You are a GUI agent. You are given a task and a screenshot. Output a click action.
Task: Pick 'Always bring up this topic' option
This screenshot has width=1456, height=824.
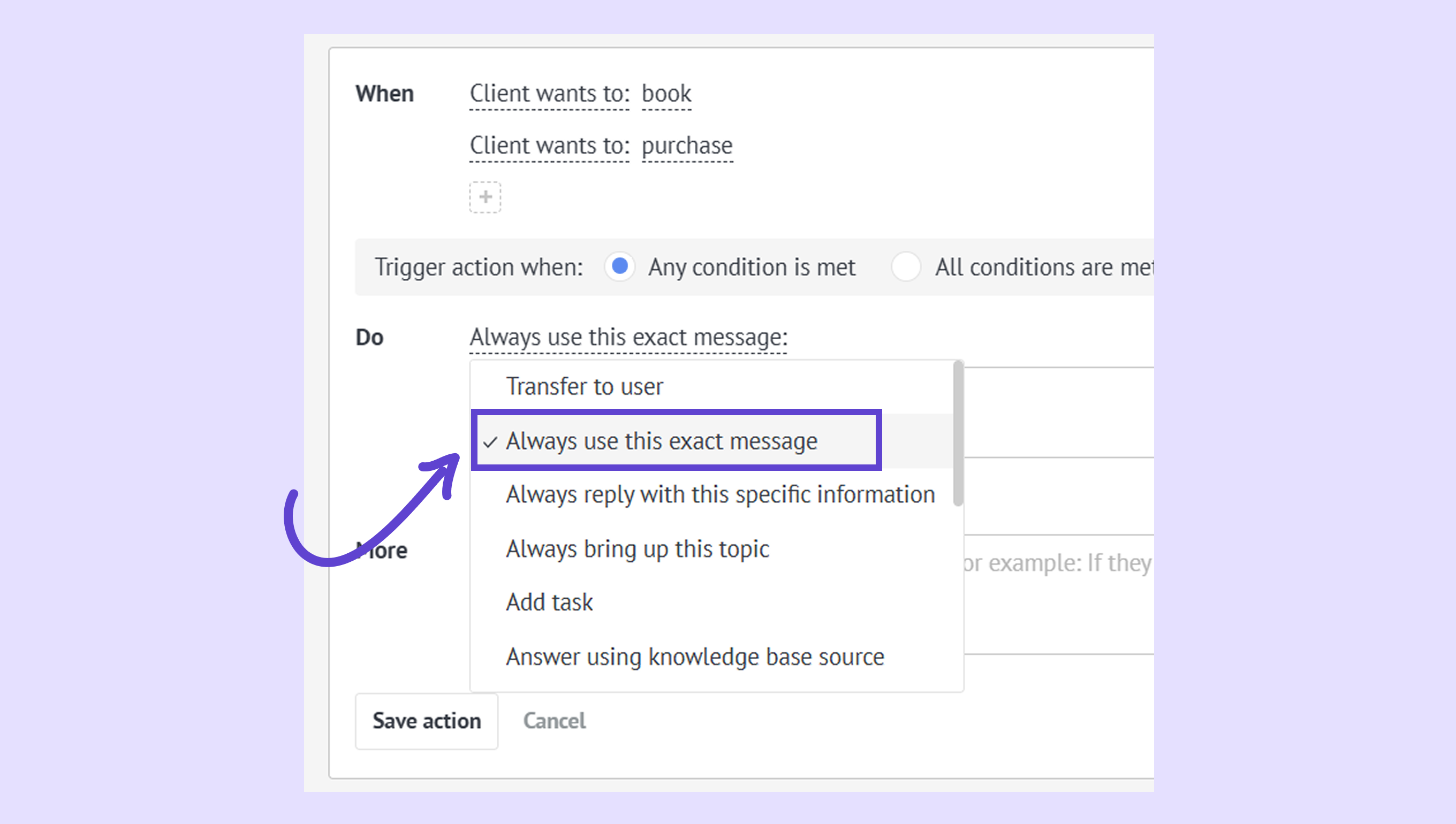[638, 549]
